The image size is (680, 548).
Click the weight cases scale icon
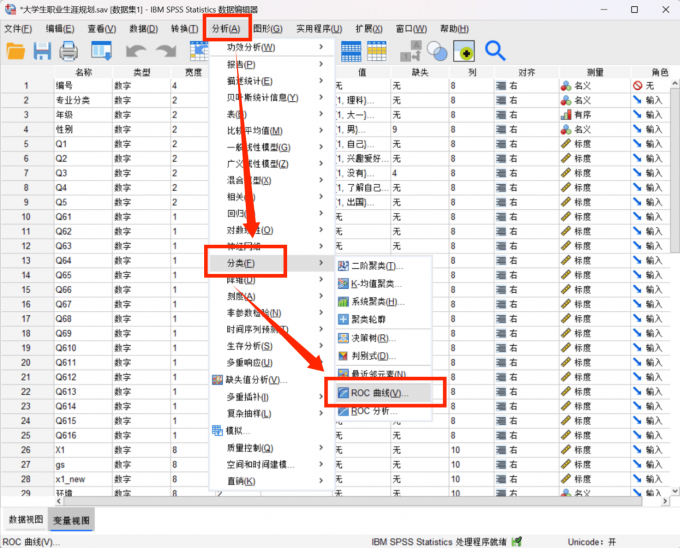coord(410,51)
